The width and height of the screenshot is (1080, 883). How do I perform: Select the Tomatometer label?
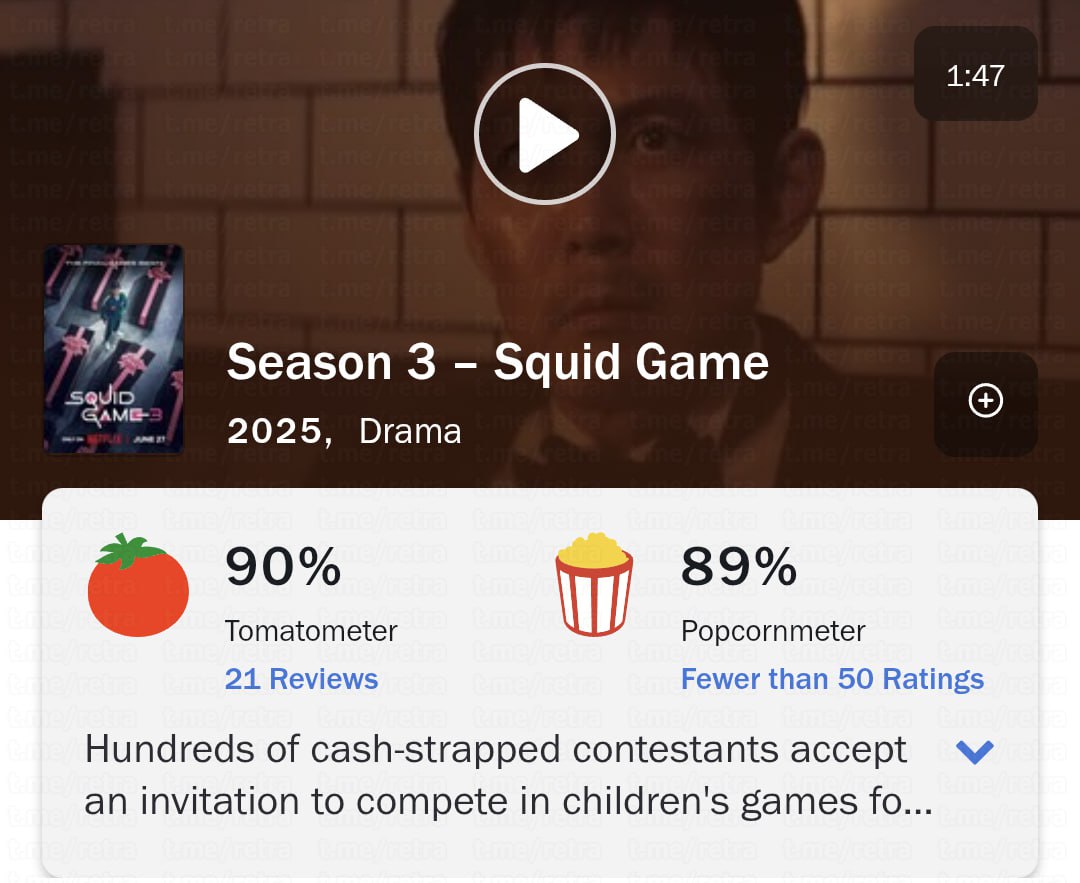(311, 631)
